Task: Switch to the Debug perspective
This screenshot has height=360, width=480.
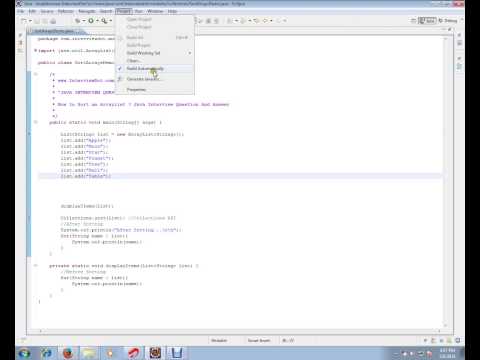Action: [x=448, y=21]
